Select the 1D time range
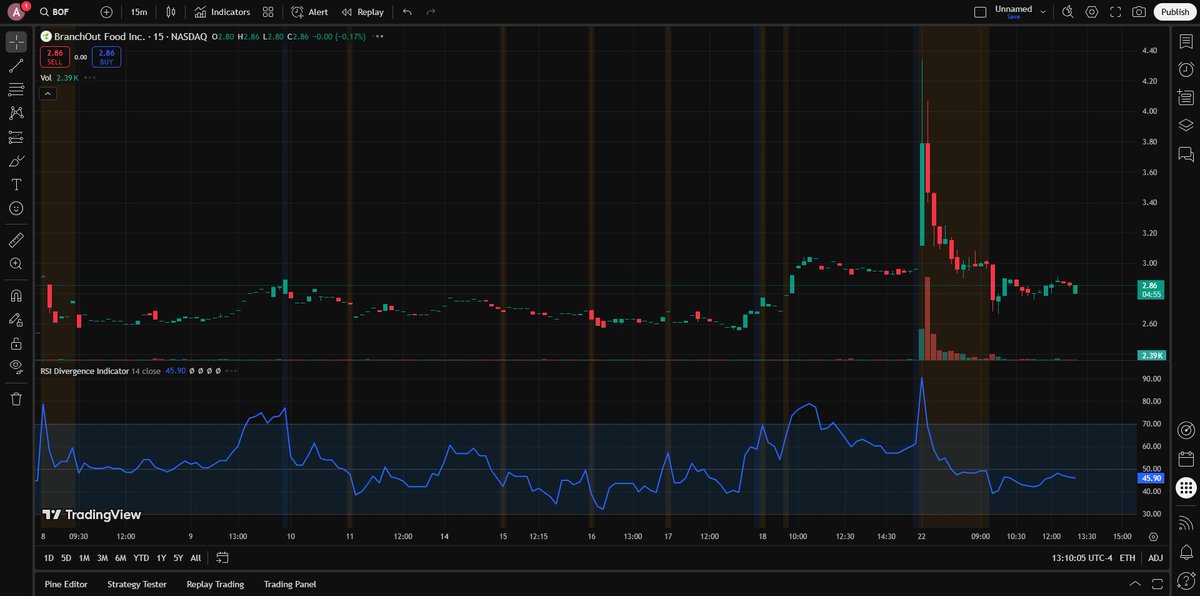The image size is (1200, 596). 48,558
